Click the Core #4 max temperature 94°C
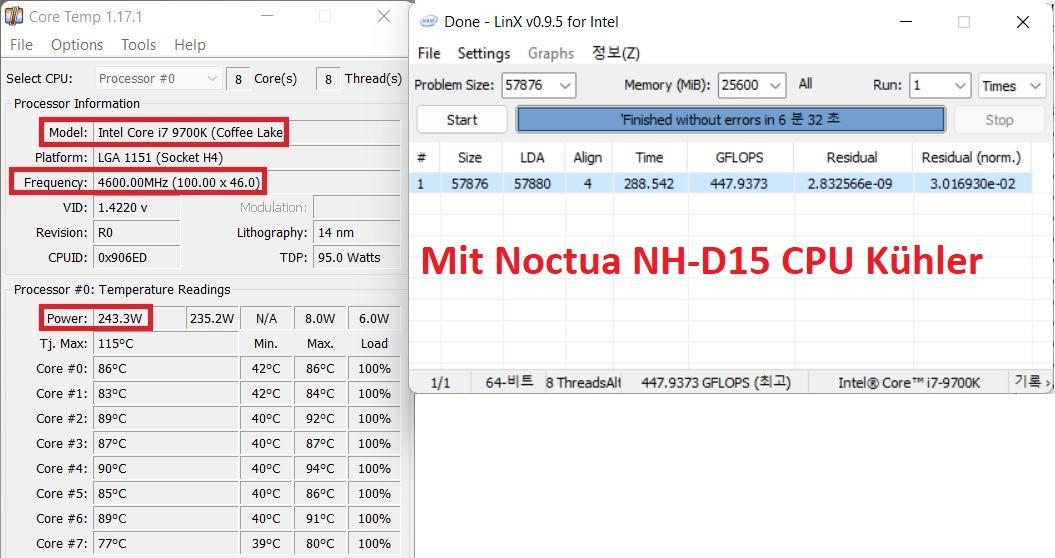The image size is (1055, 558). tap(320, 468)
